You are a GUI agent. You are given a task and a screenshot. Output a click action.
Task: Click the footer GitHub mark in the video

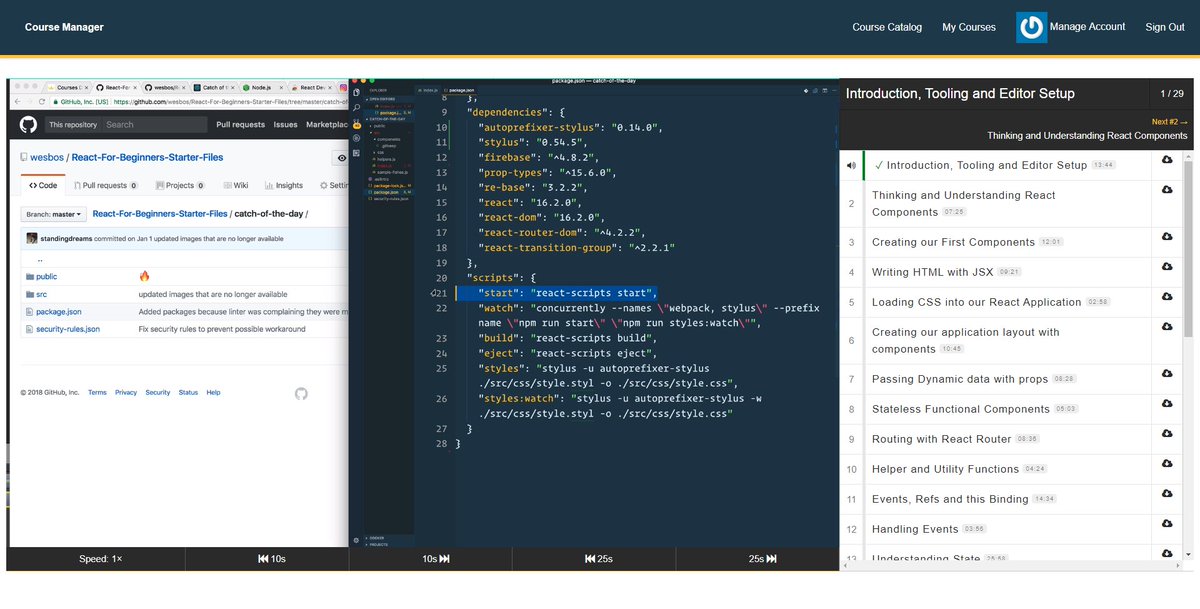coord(301,394)
